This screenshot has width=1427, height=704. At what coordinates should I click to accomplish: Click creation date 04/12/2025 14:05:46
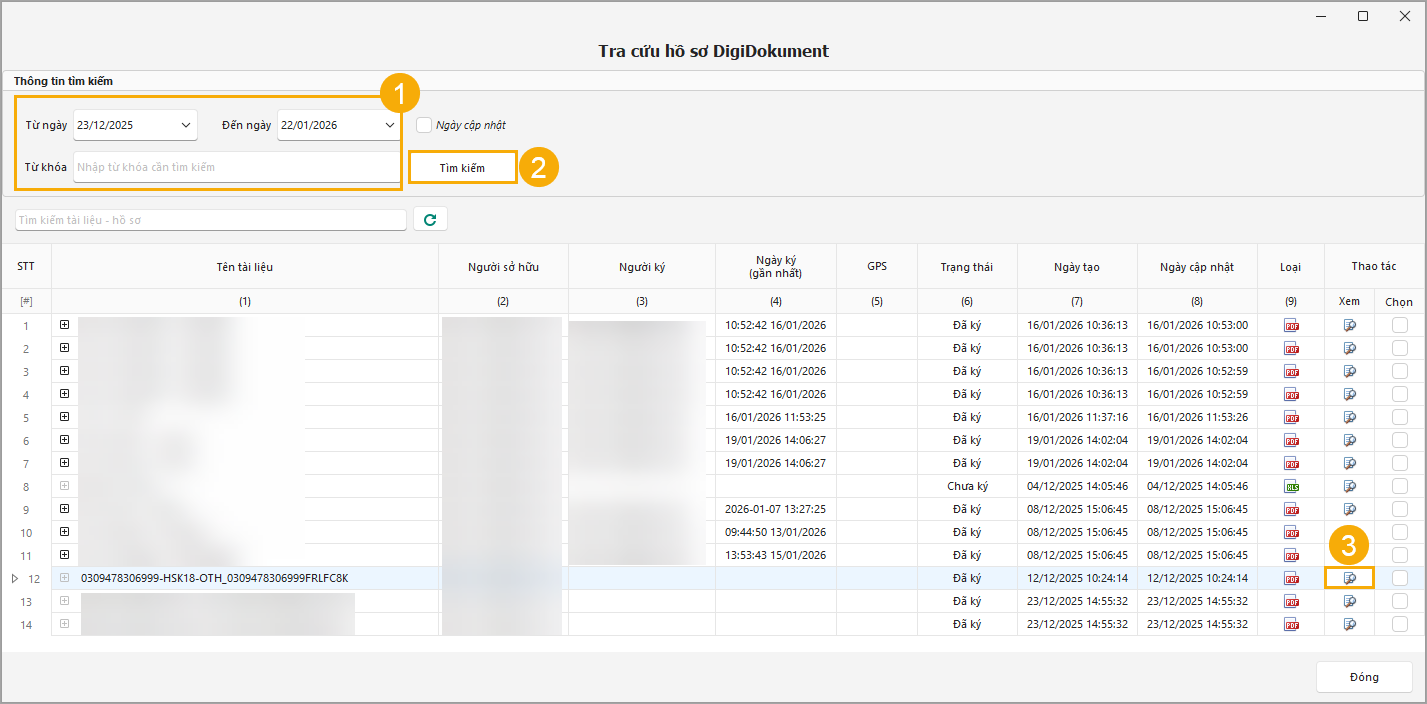1077,486
